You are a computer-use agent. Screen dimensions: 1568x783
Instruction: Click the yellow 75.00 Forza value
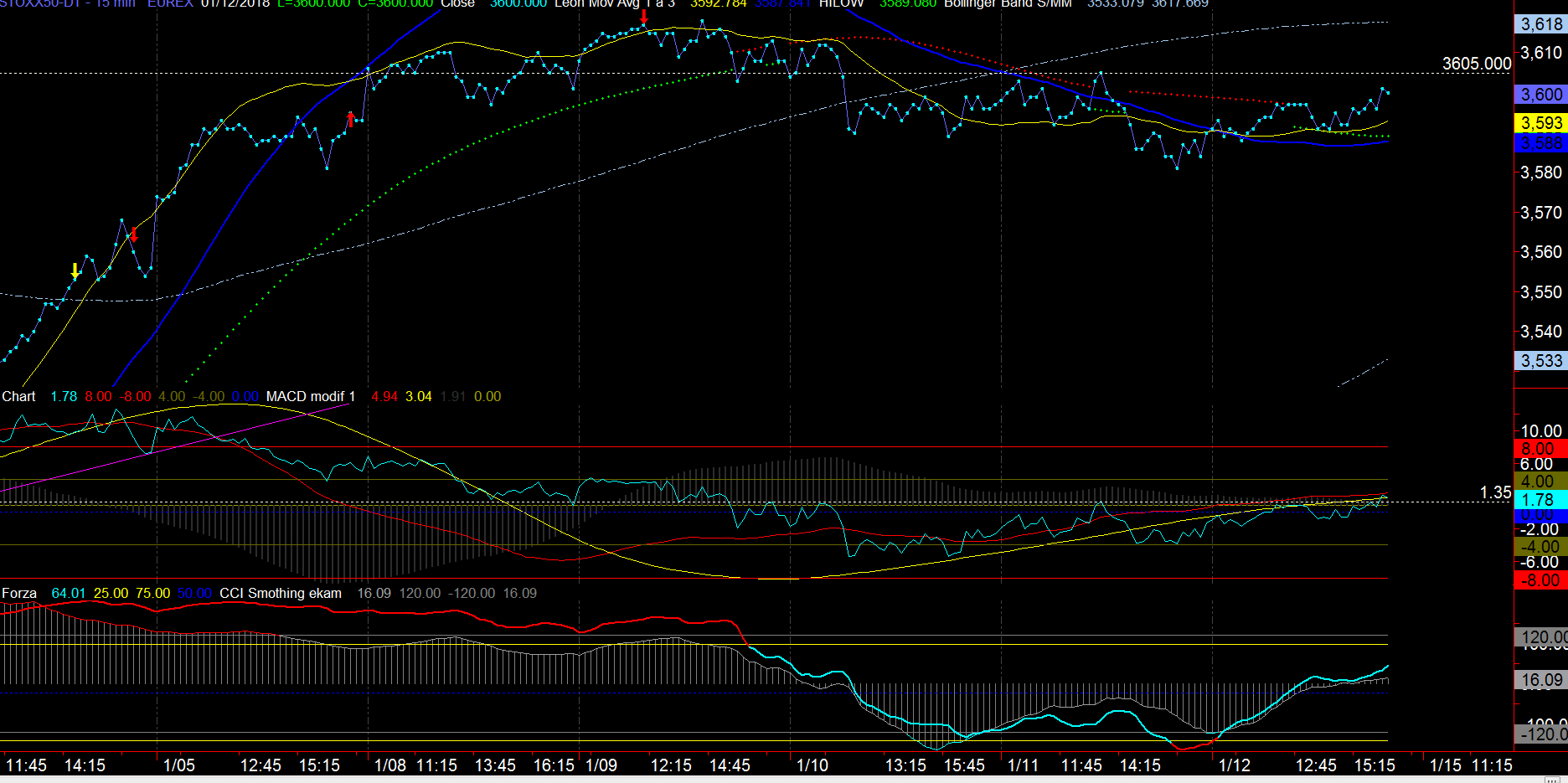click(x=152, y=593)
